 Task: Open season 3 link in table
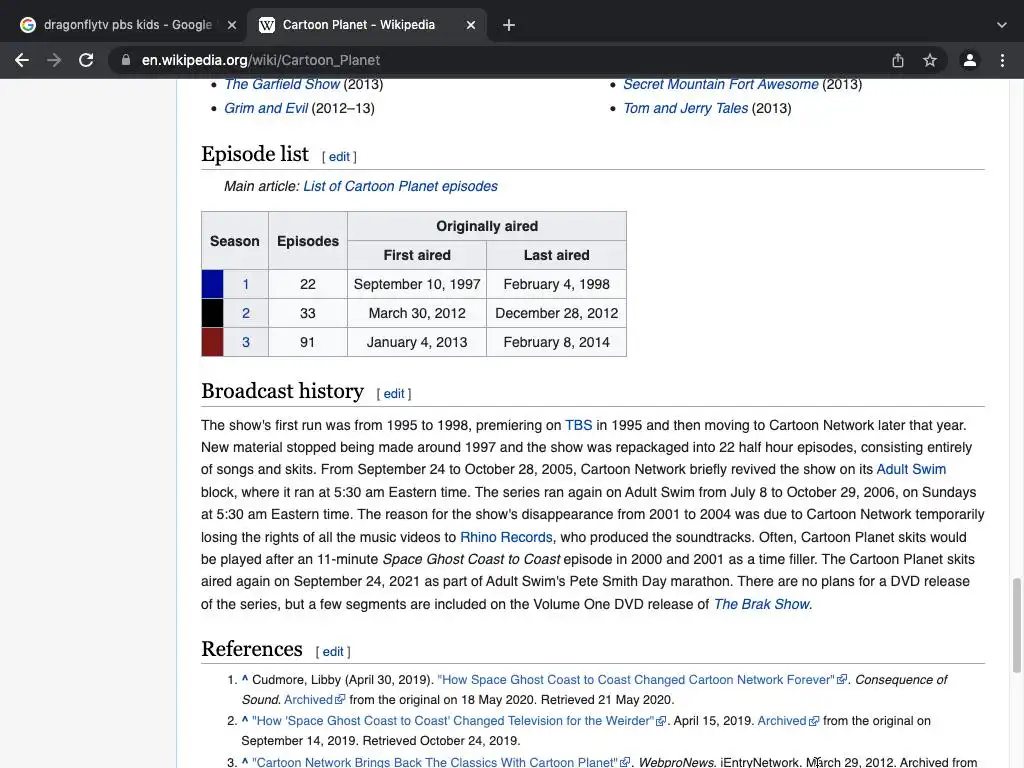pos(246,342)
